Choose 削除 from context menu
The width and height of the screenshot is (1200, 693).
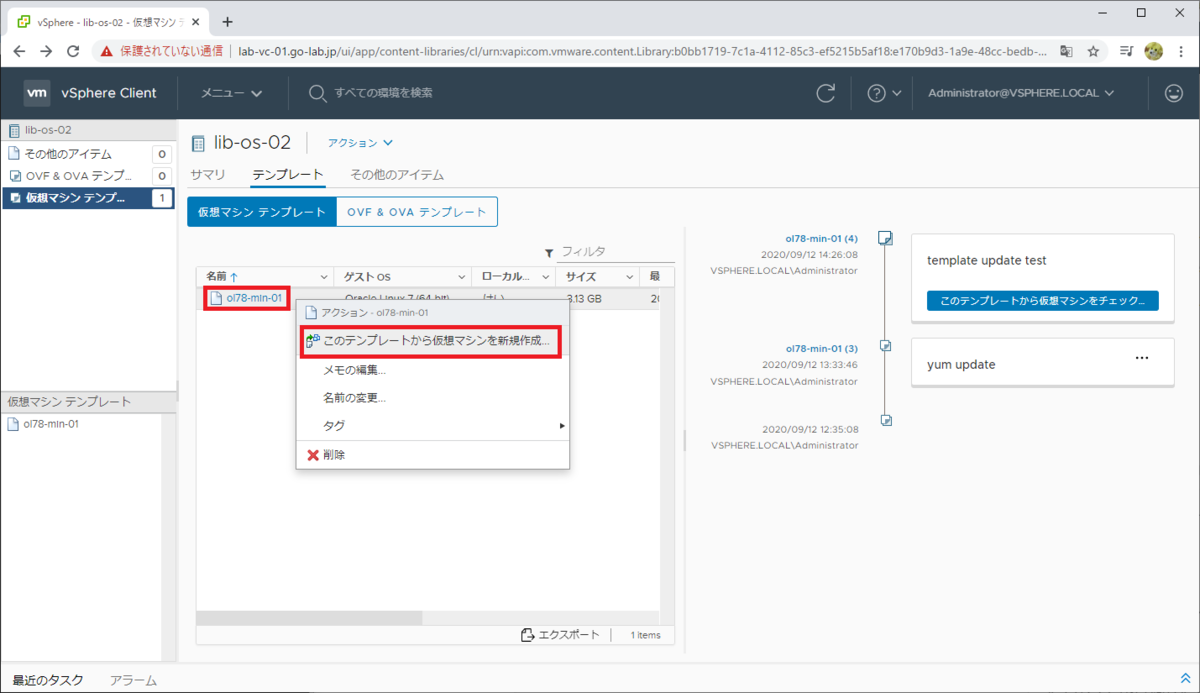coord(433,454)
